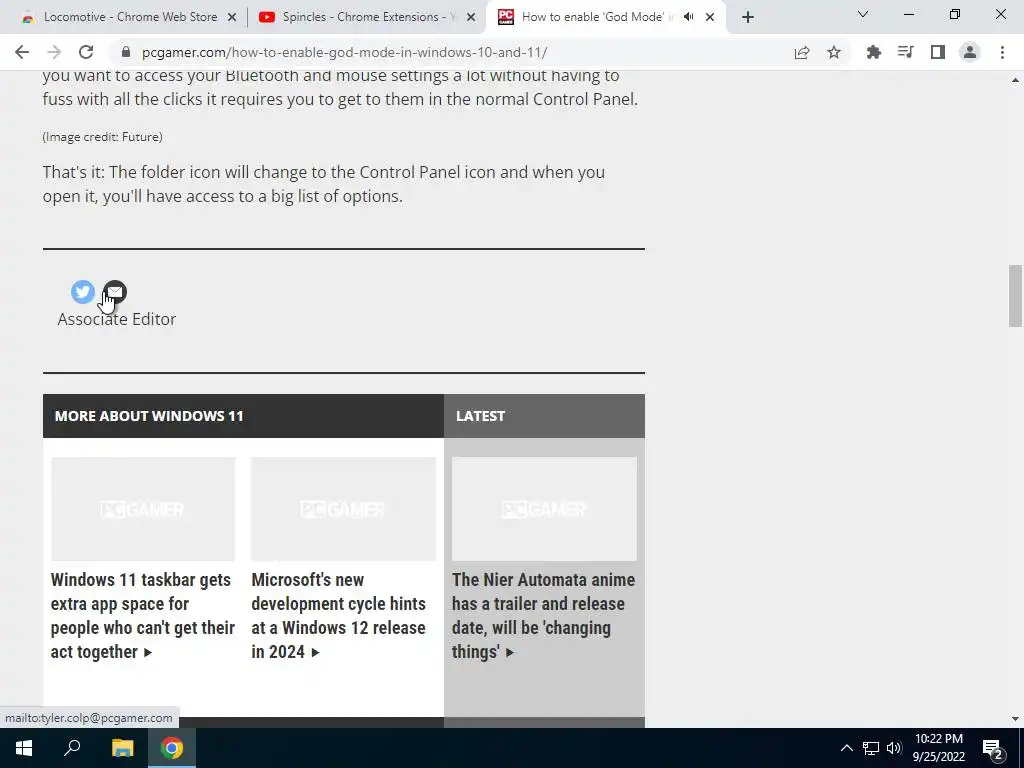Bookmark this page with the star
This screenshot has height=768, width=1024.
pos(834,52)
